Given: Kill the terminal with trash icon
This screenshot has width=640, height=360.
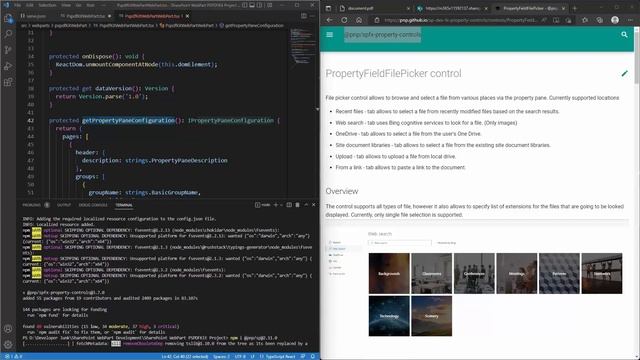Looking at the screenshot, I should click(297, 205).
